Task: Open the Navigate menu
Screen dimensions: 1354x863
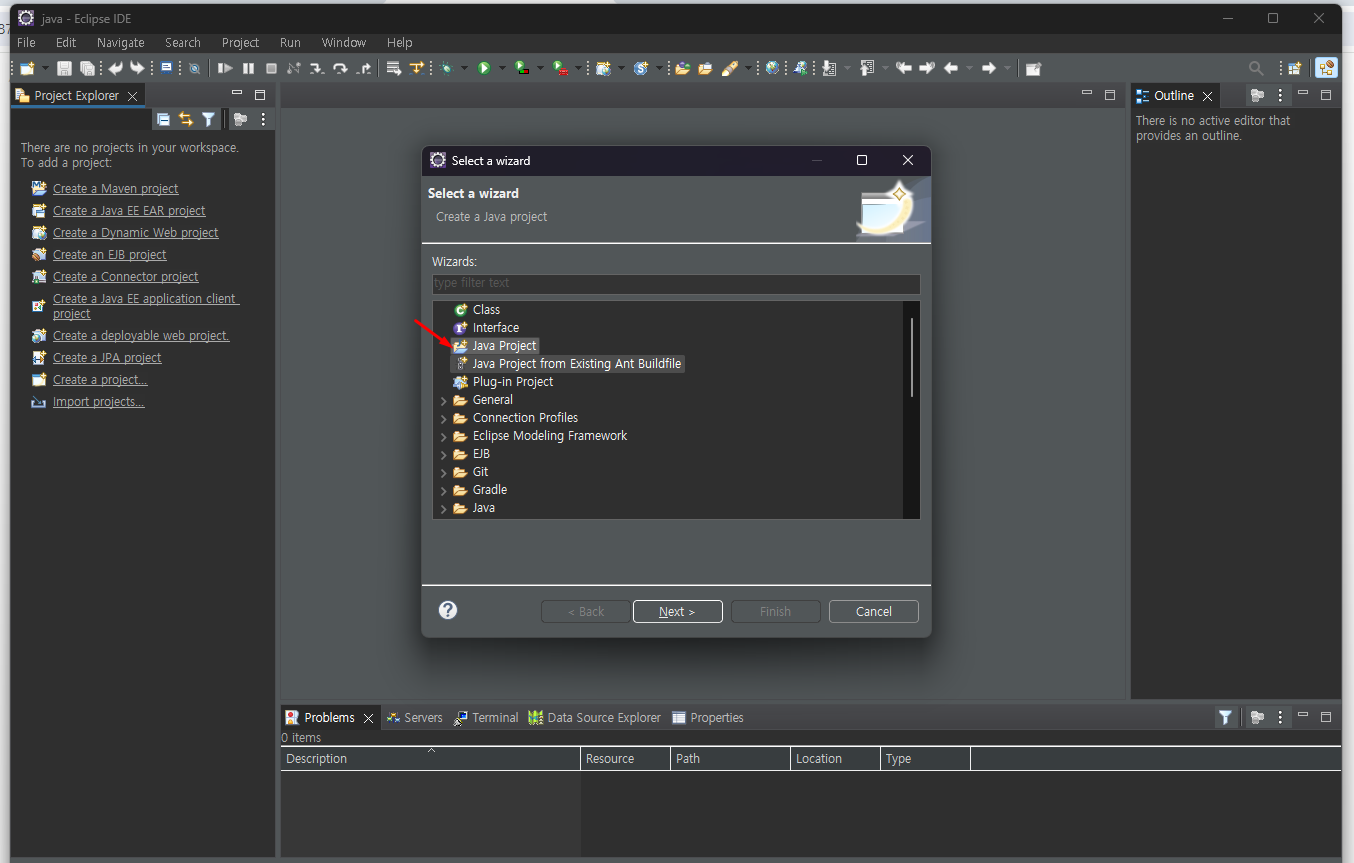Action: tap(120, 43)
